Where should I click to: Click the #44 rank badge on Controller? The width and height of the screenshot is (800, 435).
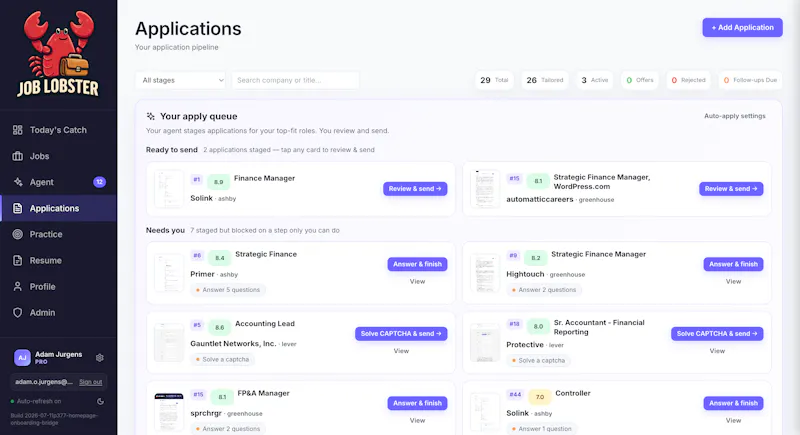pyautogui.click(x=515, y=394)
